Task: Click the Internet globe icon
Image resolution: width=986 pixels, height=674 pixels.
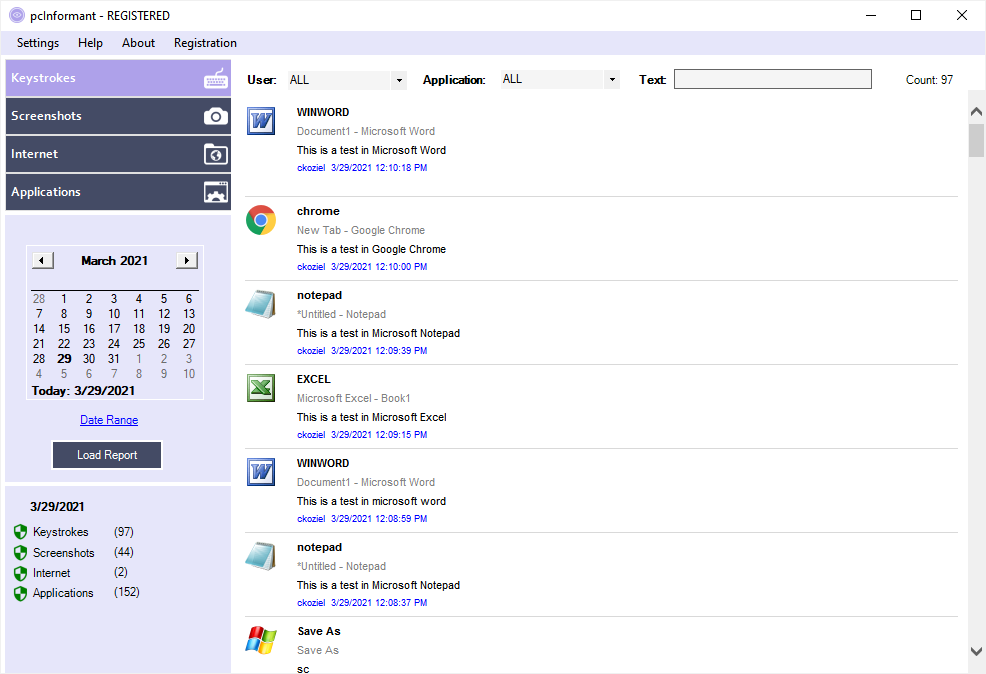Action: [x=216, y=154]
